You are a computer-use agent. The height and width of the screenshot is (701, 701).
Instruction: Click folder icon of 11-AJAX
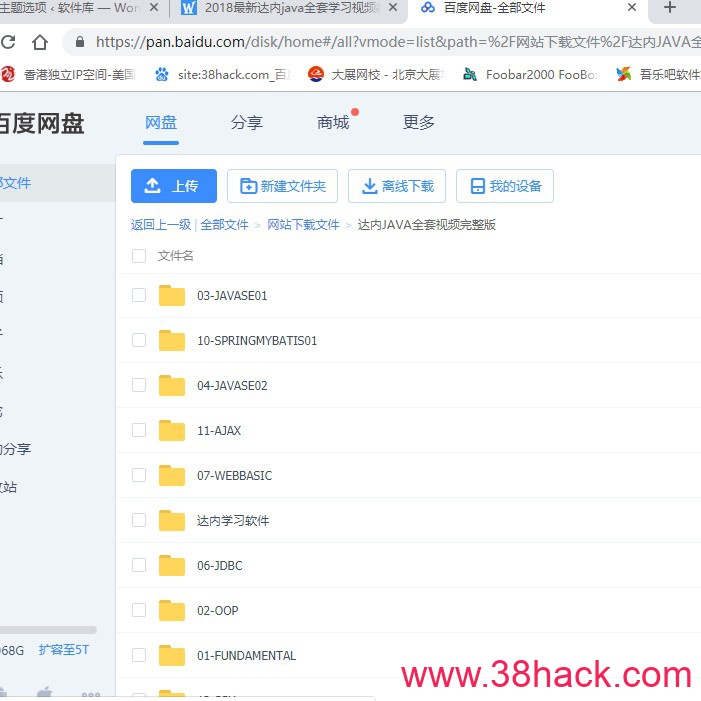[x=172, y=431]
